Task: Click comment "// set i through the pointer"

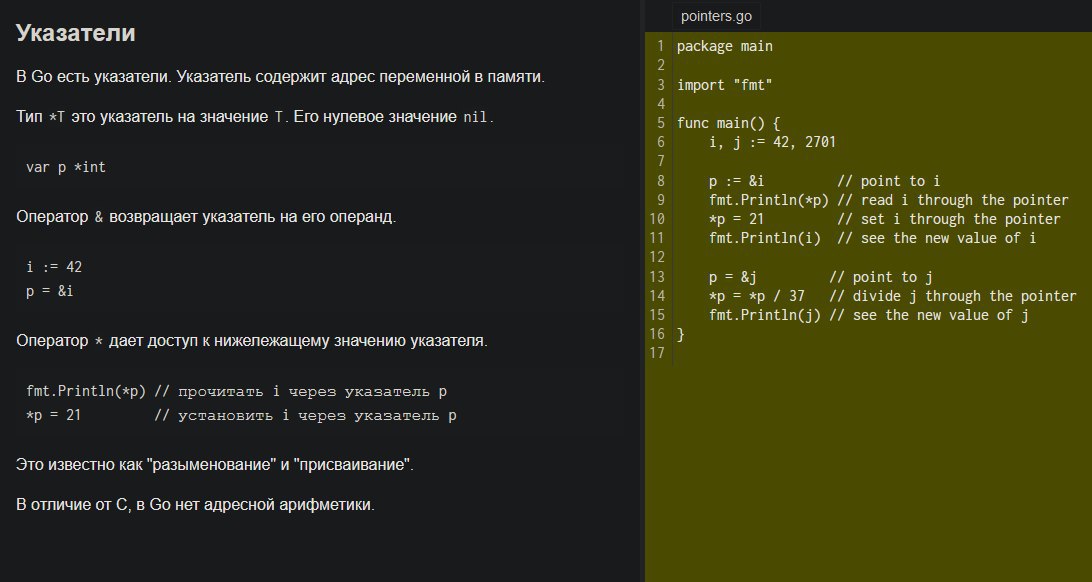Action: point(949,219)
